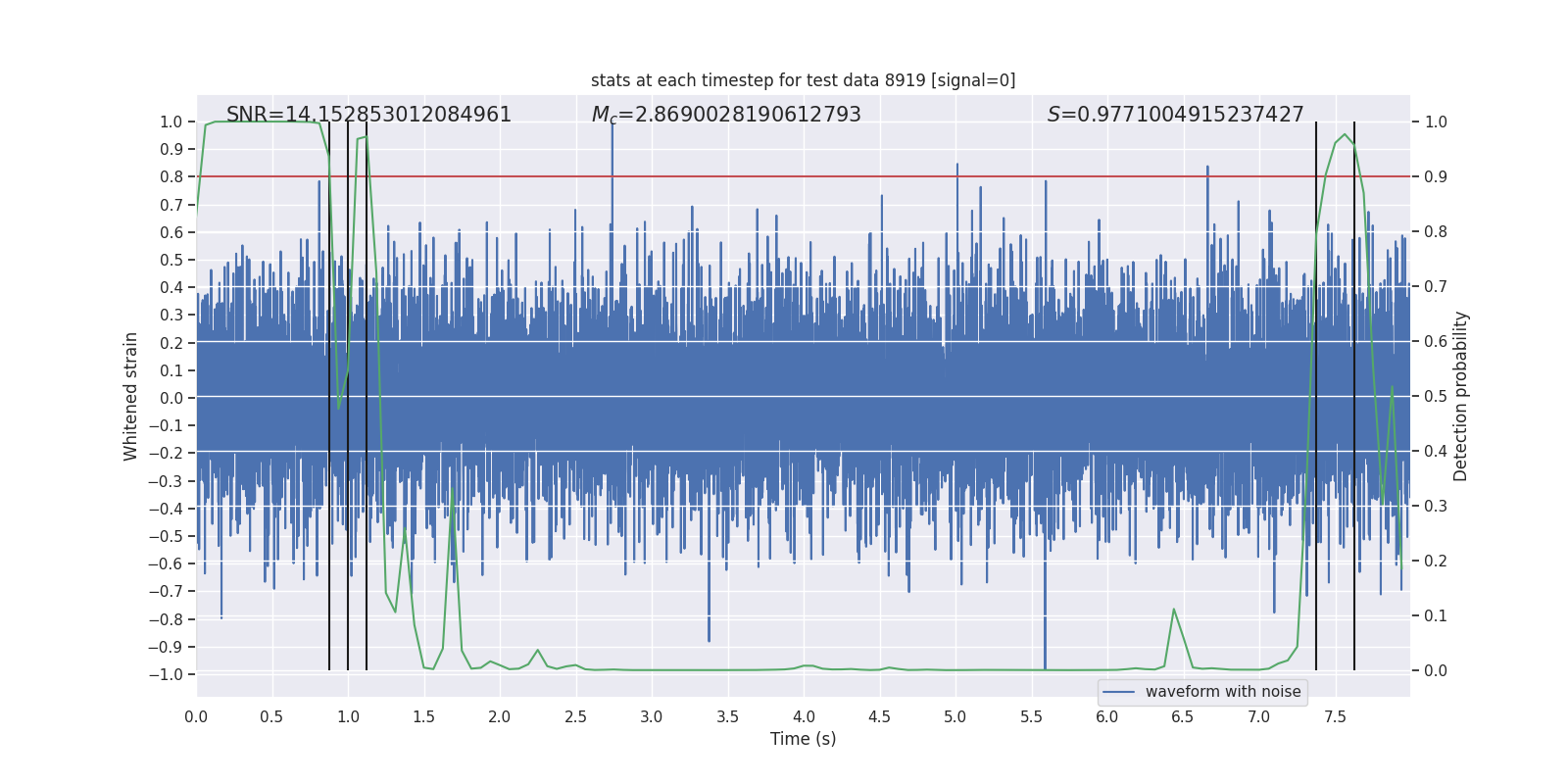Select the S=0.977 score annotation
1568x784 pixels.
click(x=1175, y=115)
